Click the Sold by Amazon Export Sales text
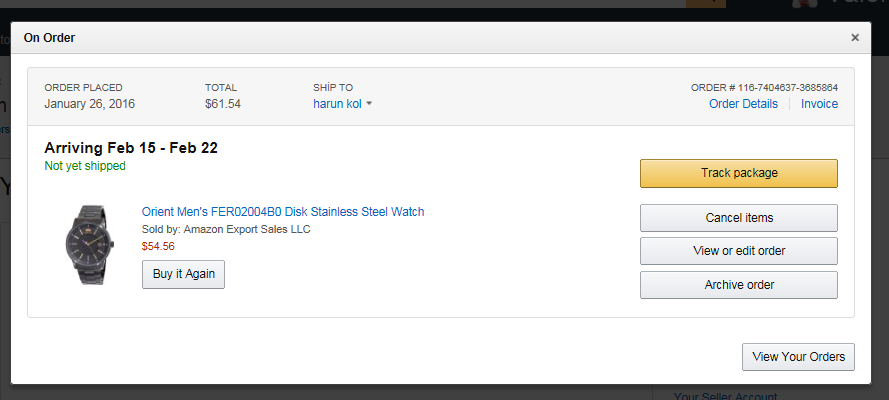 click(226, 229)
